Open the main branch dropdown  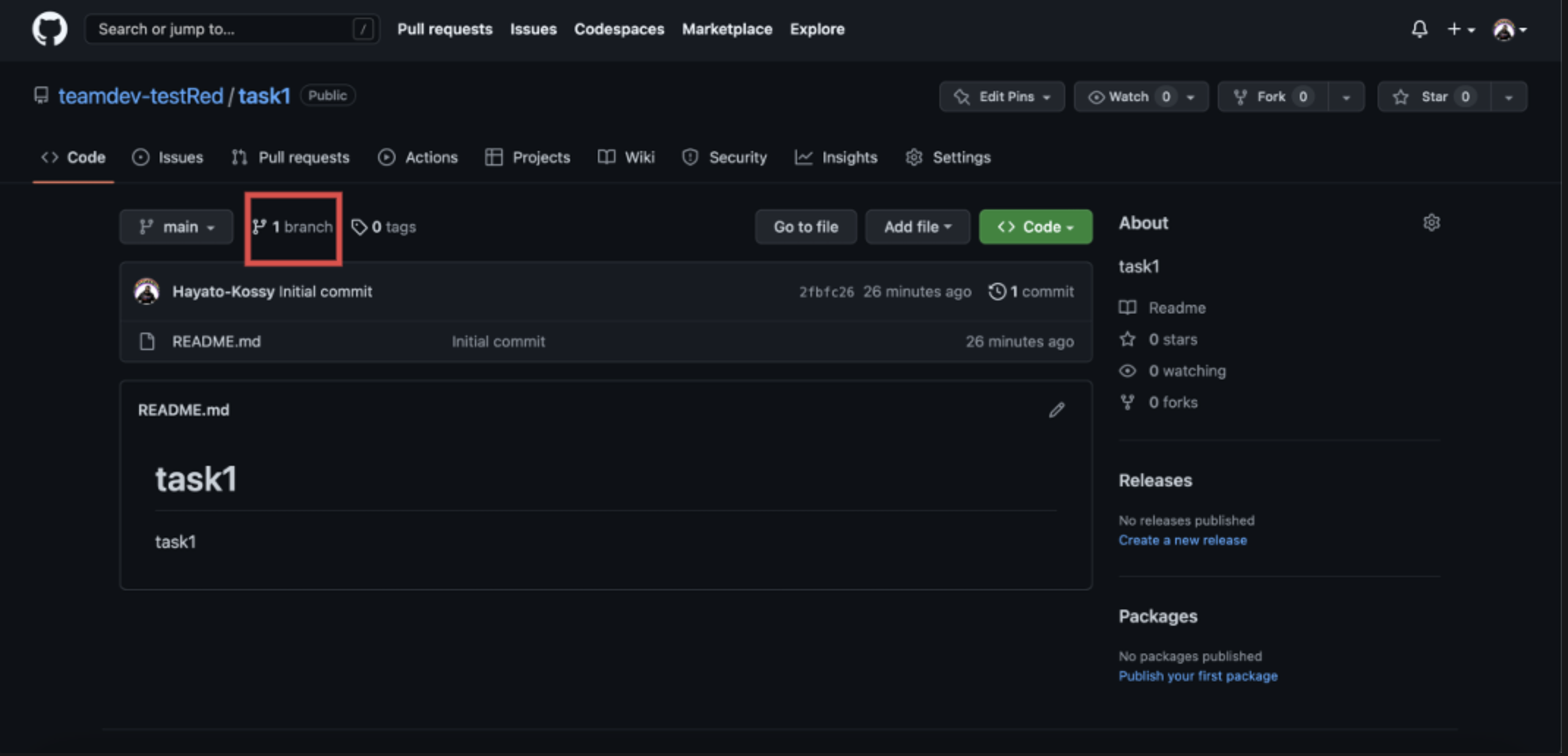pyautogui.click(x=176, y=226)
